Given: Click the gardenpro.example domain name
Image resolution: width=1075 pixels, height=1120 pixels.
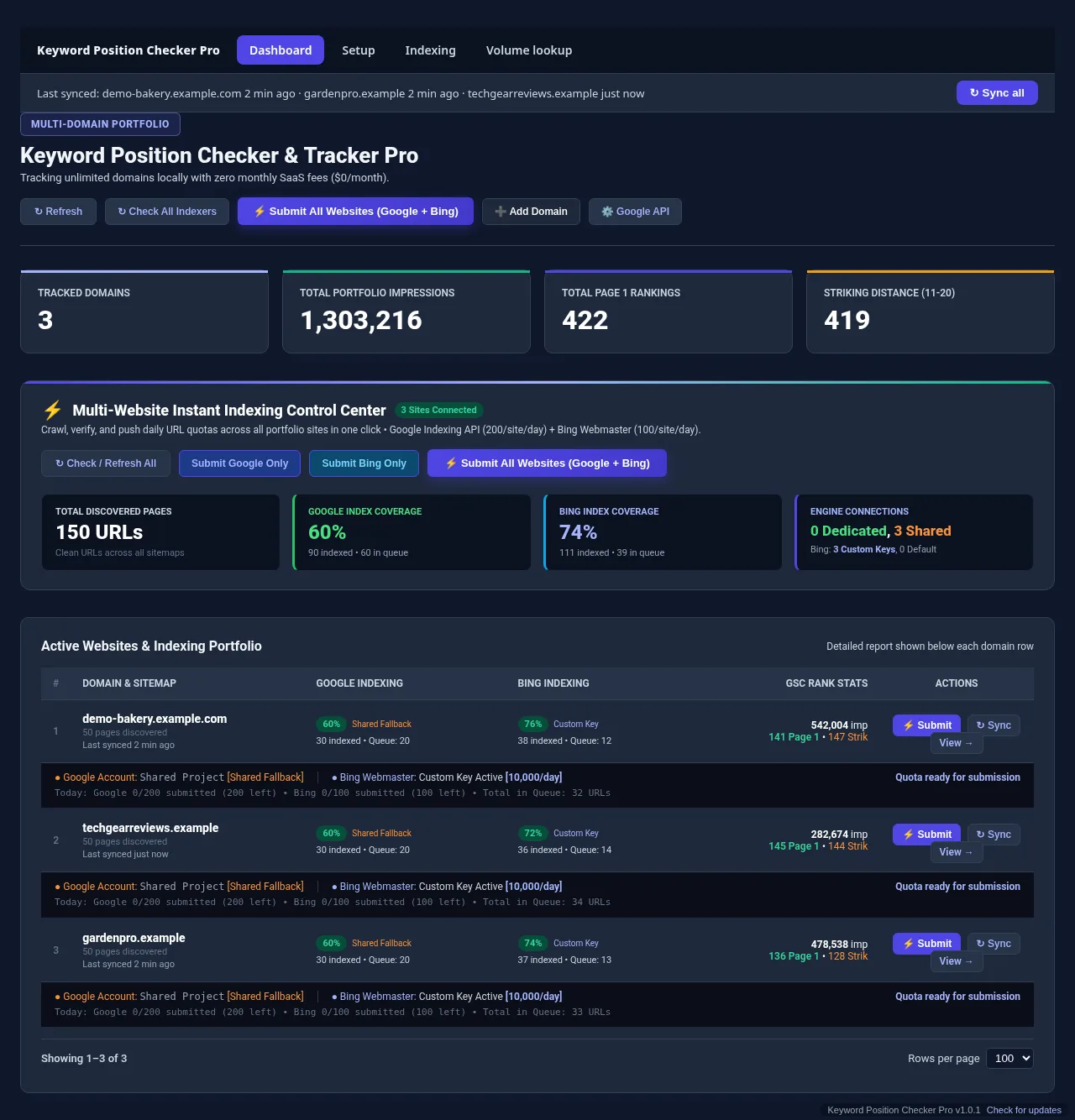Looking at the screenshot, I should [x=134, y=938].
